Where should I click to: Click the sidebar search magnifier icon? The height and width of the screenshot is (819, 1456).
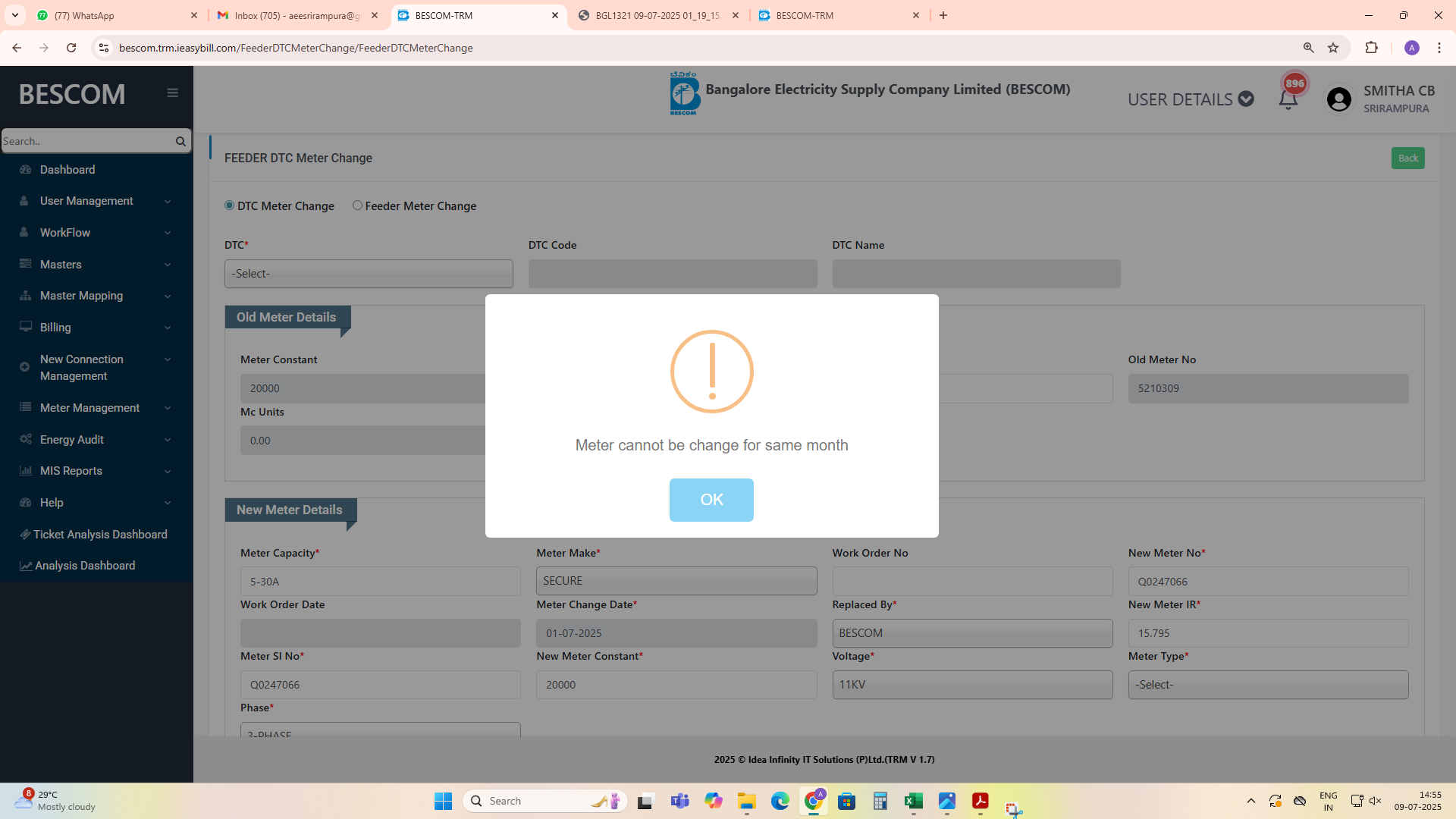pos(180,141)
